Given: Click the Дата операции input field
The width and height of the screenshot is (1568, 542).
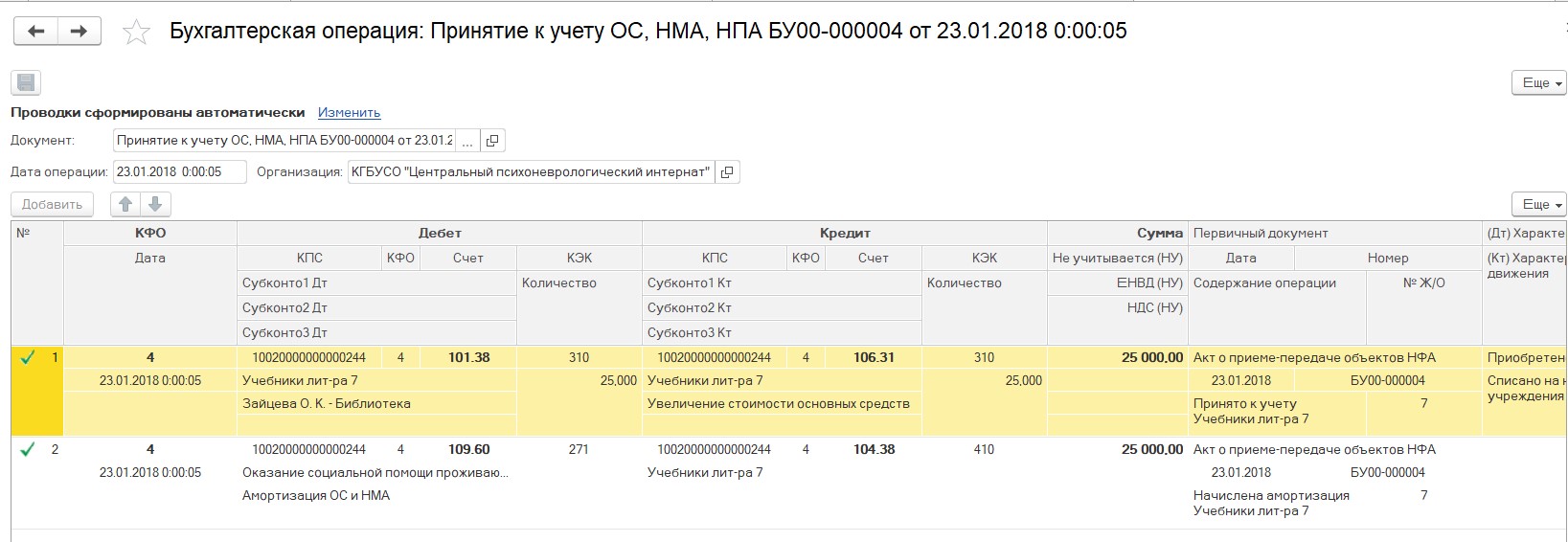Looking at the screenshot, I should [x=180, y=172].
